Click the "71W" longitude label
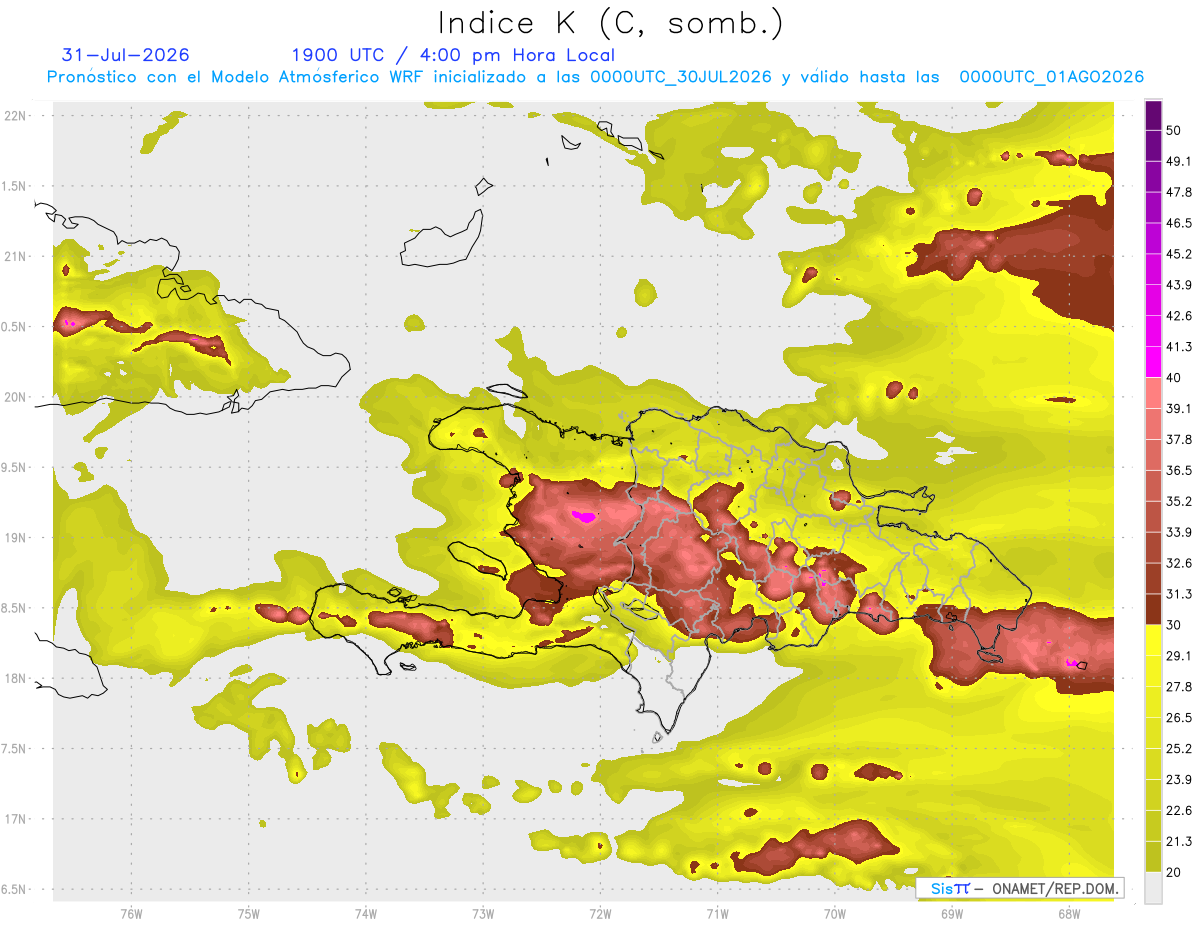The height and width of the screenshot is (927, 1200). pyautogui.click(x=717, y=913)
